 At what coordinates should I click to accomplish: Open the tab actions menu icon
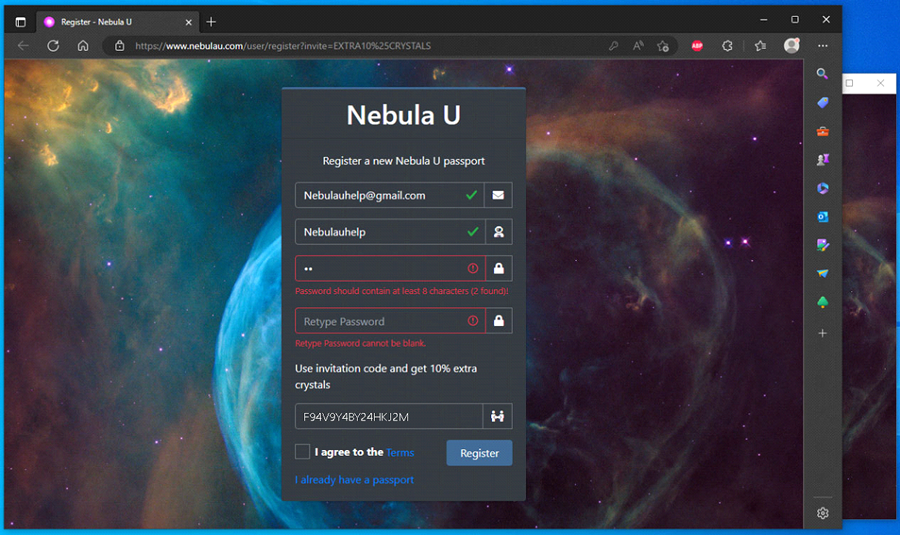21,22
